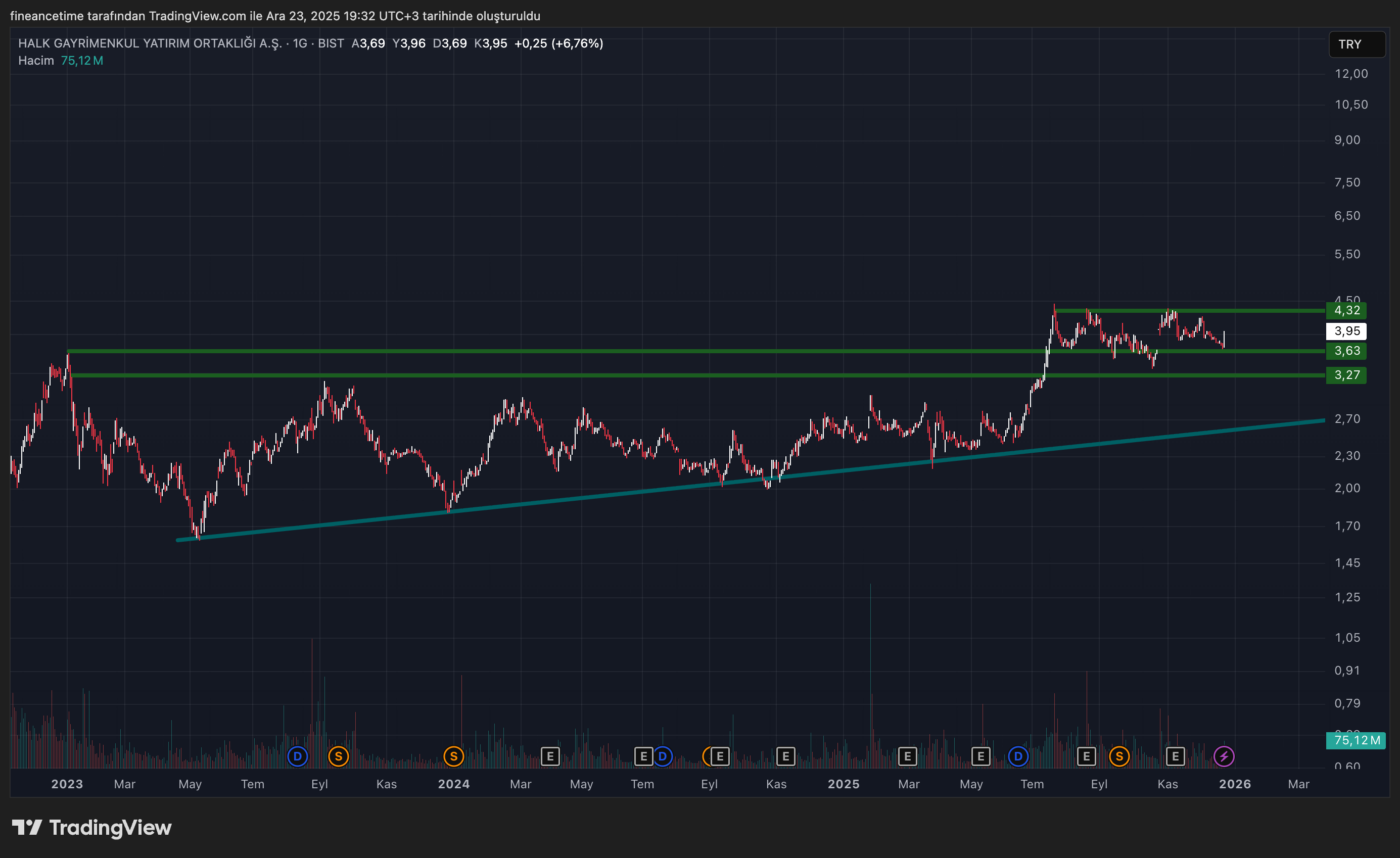The height and width of the screenshot is (858, 1400).
Task: Click the 4,32 green price label
Action: [1346, 310]
